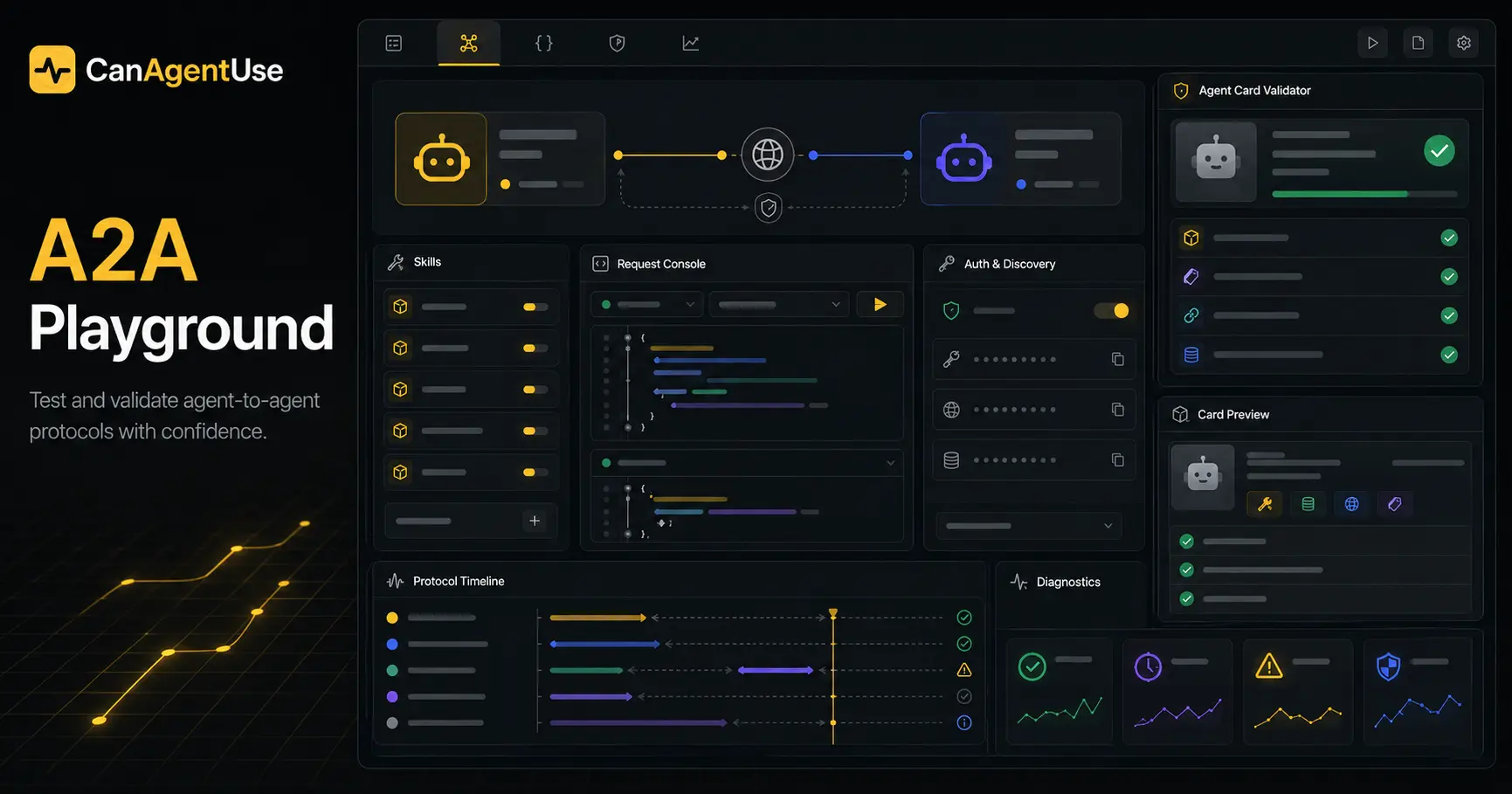The width and height of the screenshot is (1512, 794).
Task: Open the yellow warning diagnostics card
Action: [1297, 691]
